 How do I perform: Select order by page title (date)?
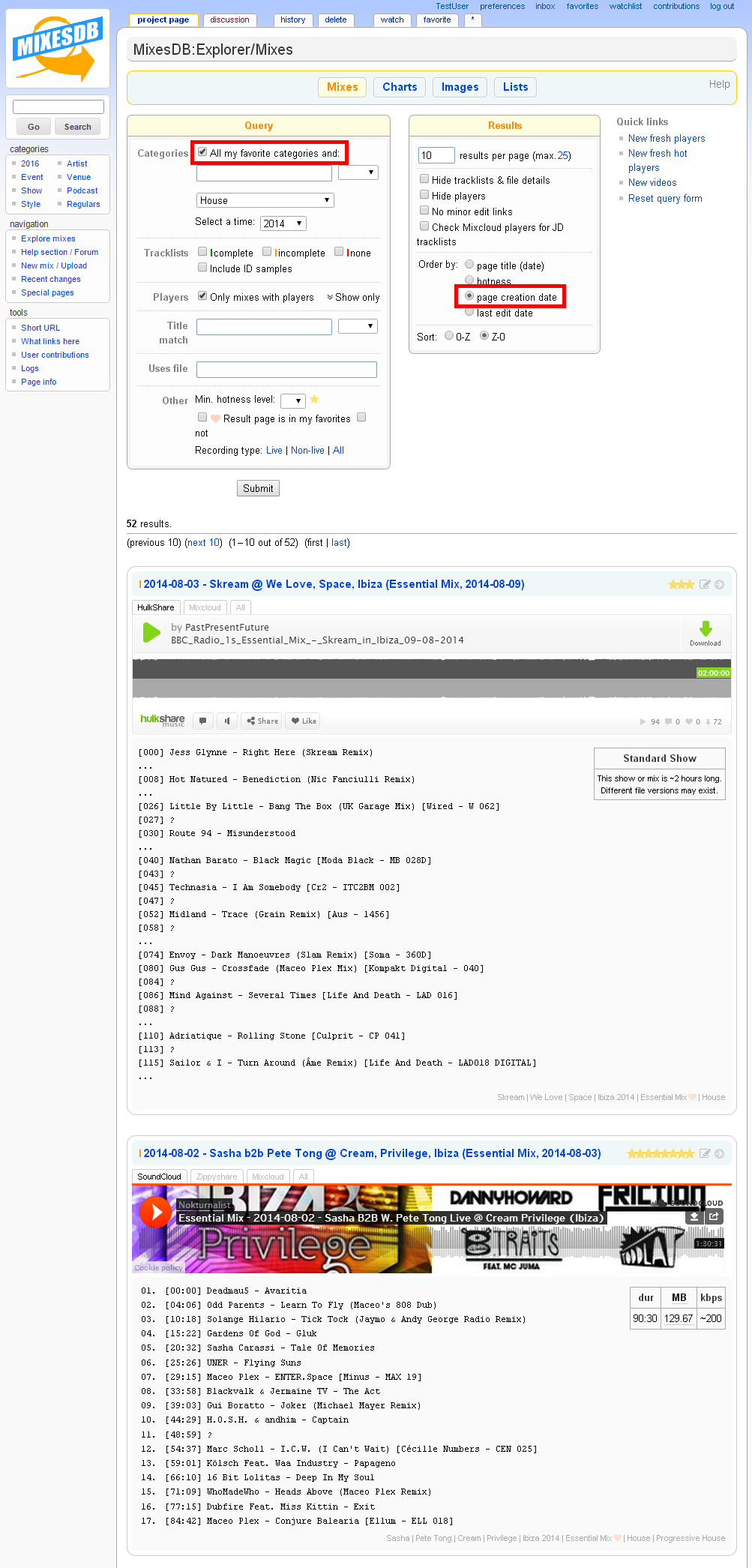point(469,265)
